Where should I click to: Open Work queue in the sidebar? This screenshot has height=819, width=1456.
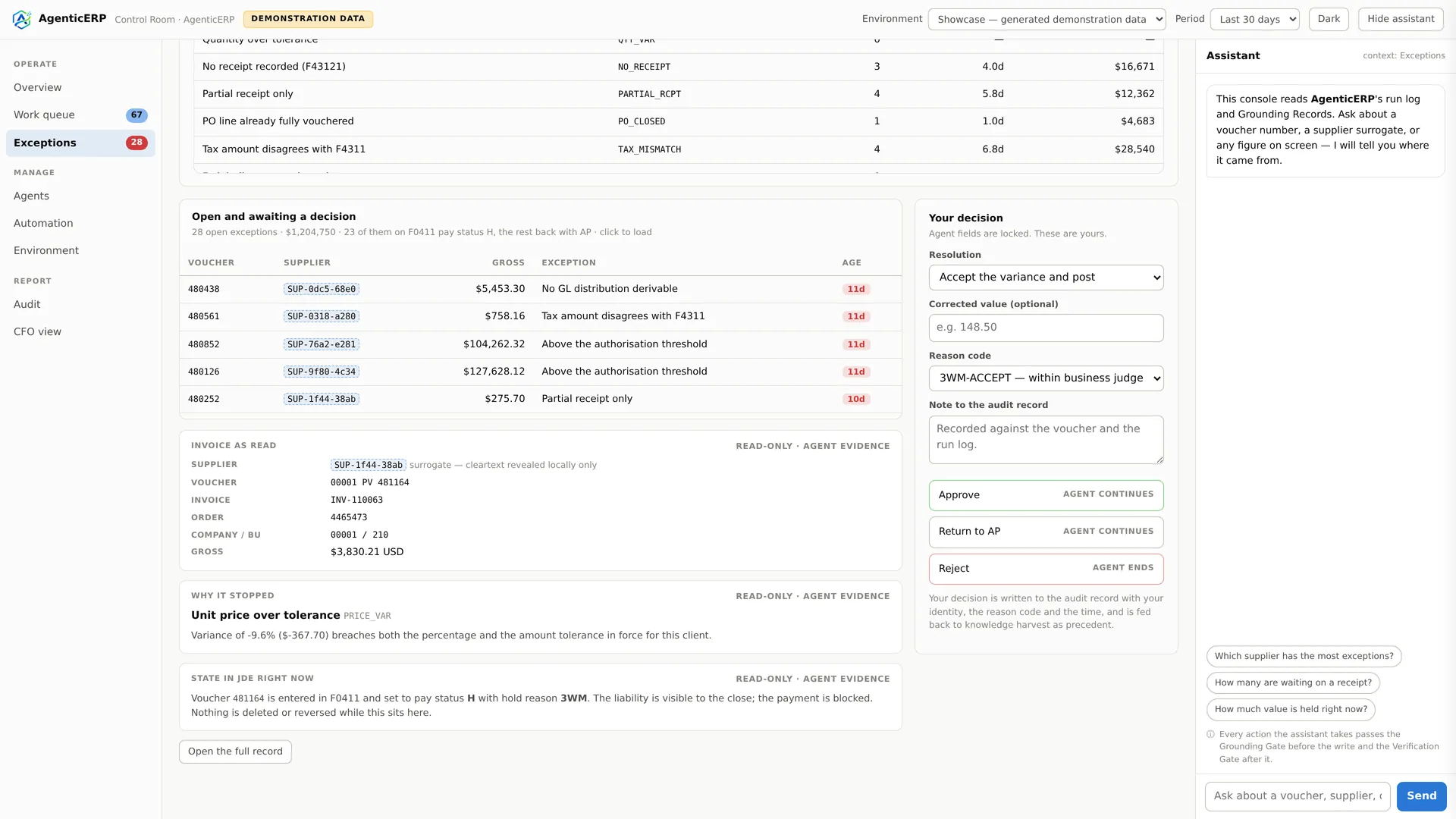[x=80, y=115]
